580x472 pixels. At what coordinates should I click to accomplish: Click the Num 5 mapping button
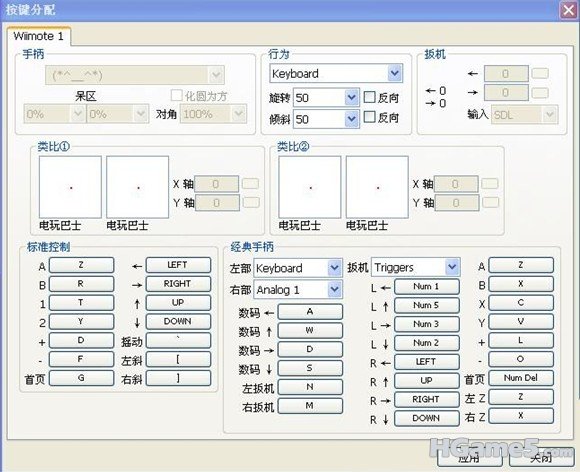tap(426, 305)
